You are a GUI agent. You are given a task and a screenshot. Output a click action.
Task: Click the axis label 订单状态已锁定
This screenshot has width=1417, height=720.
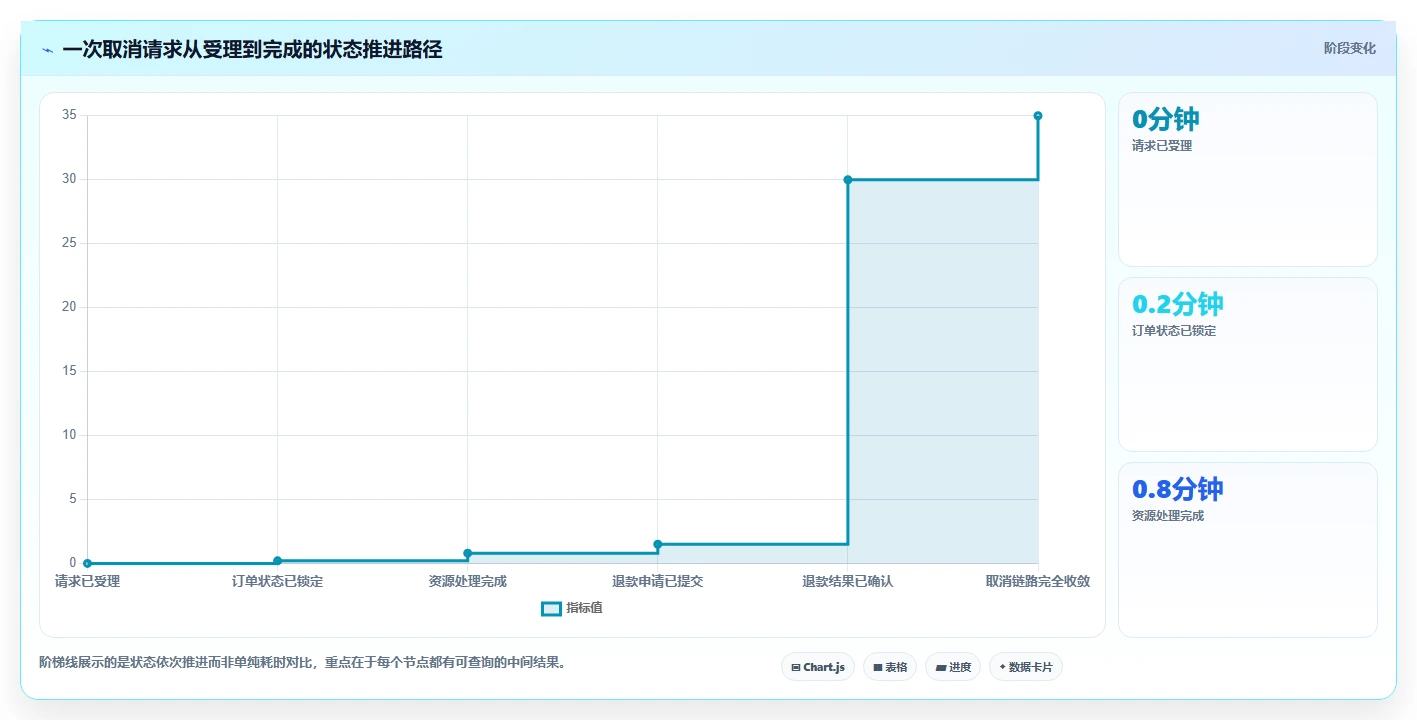tap(278, 581)
